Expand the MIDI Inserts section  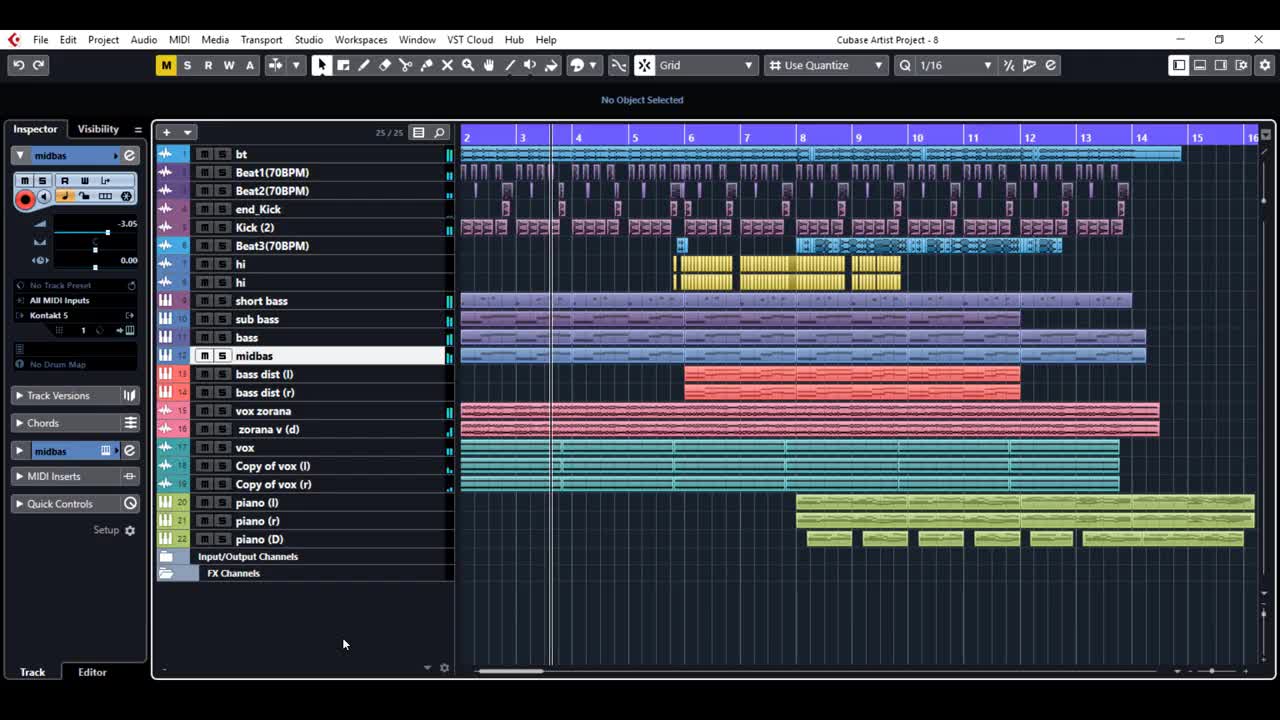tap(74, 476)
